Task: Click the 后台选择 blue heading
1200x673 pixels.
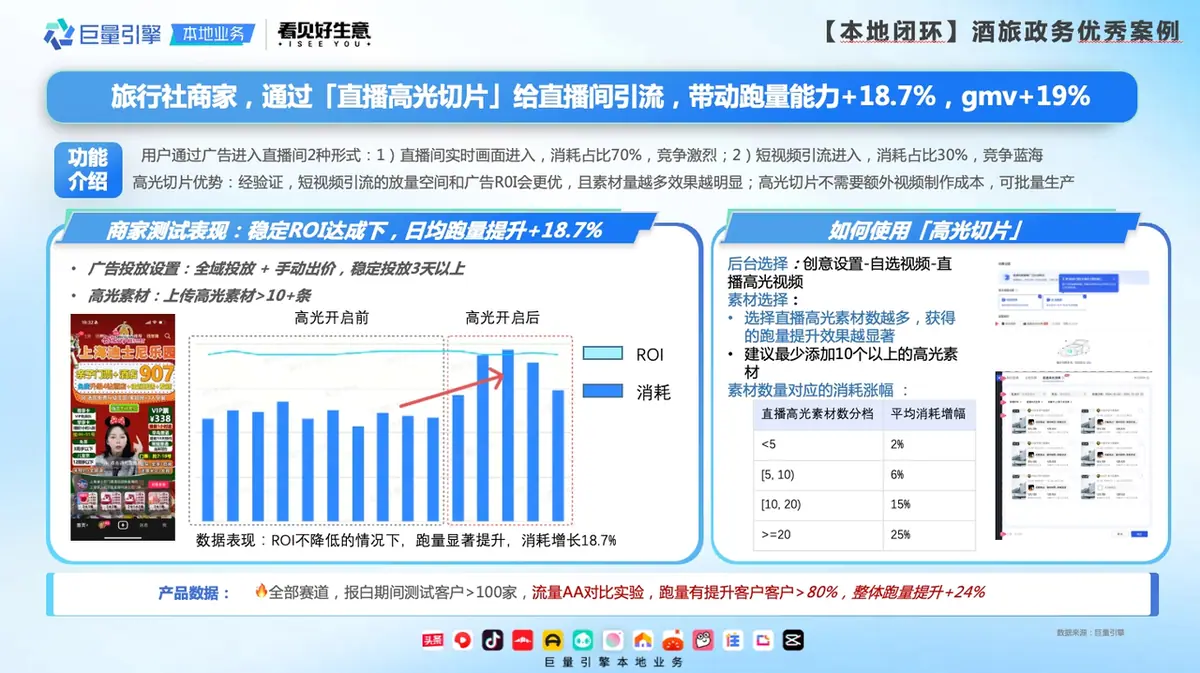Action: 759,264
